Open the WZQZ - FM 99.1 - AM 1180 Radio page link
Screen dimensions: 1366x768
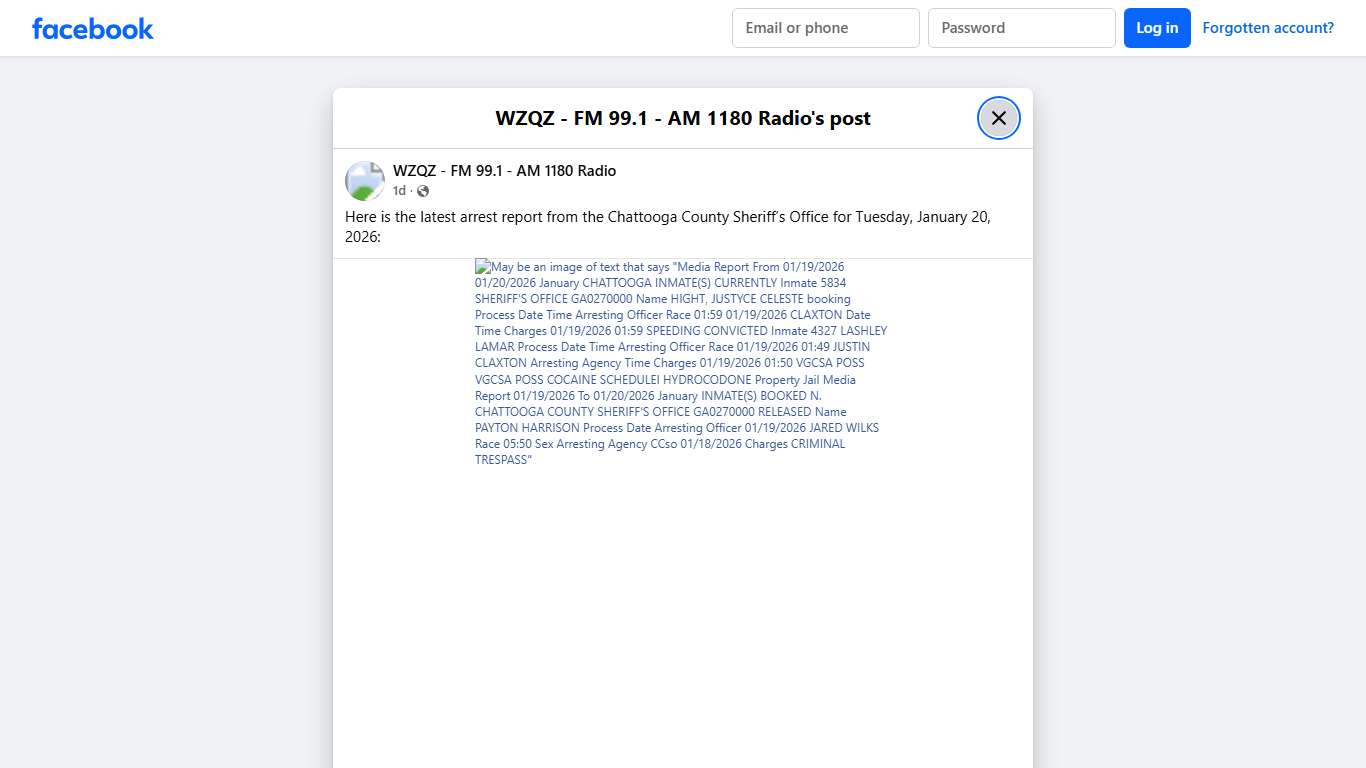(x=504, y=170)
